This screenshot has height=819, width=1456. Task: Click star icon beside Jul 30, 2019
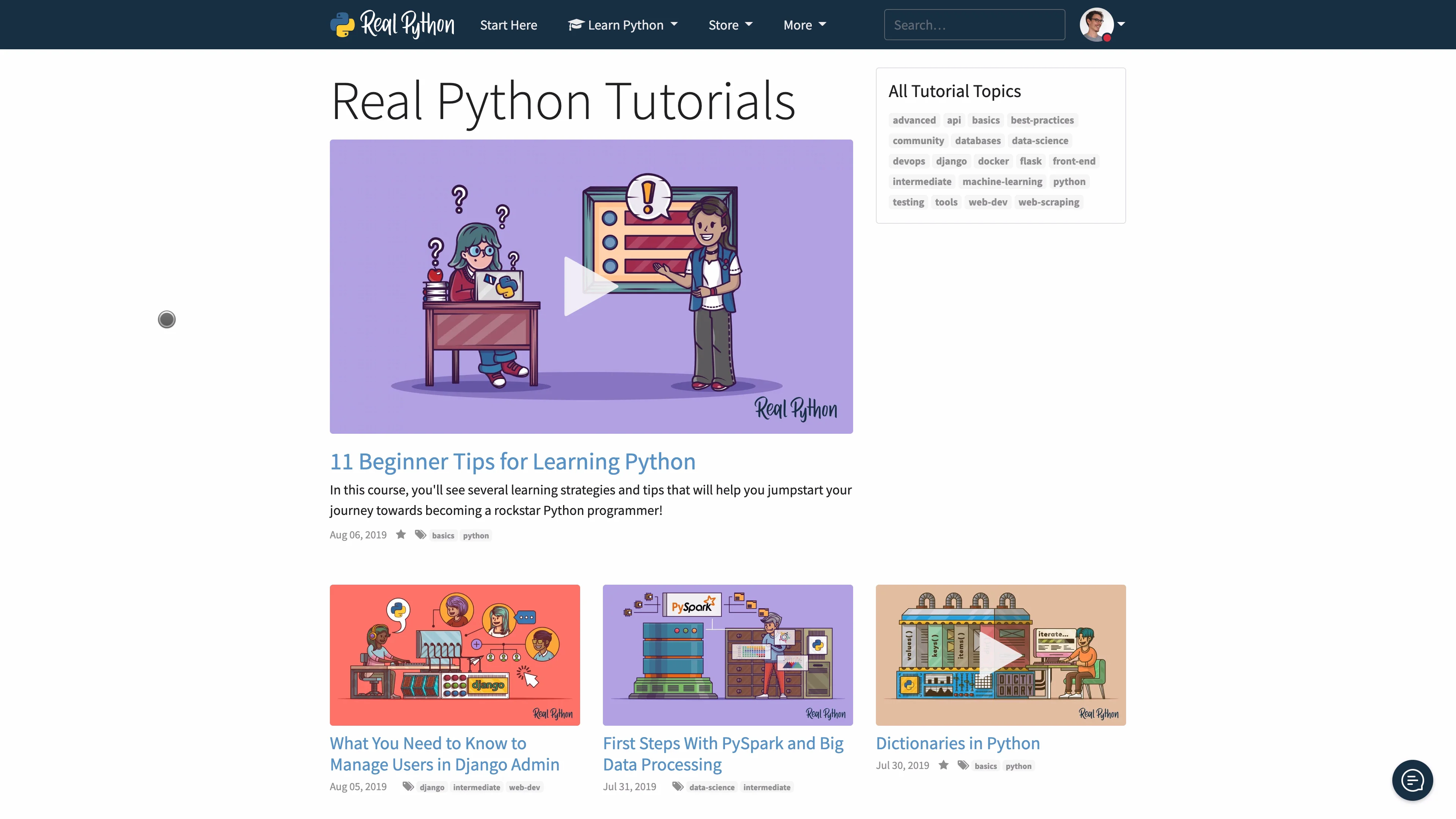click(943, 765)
